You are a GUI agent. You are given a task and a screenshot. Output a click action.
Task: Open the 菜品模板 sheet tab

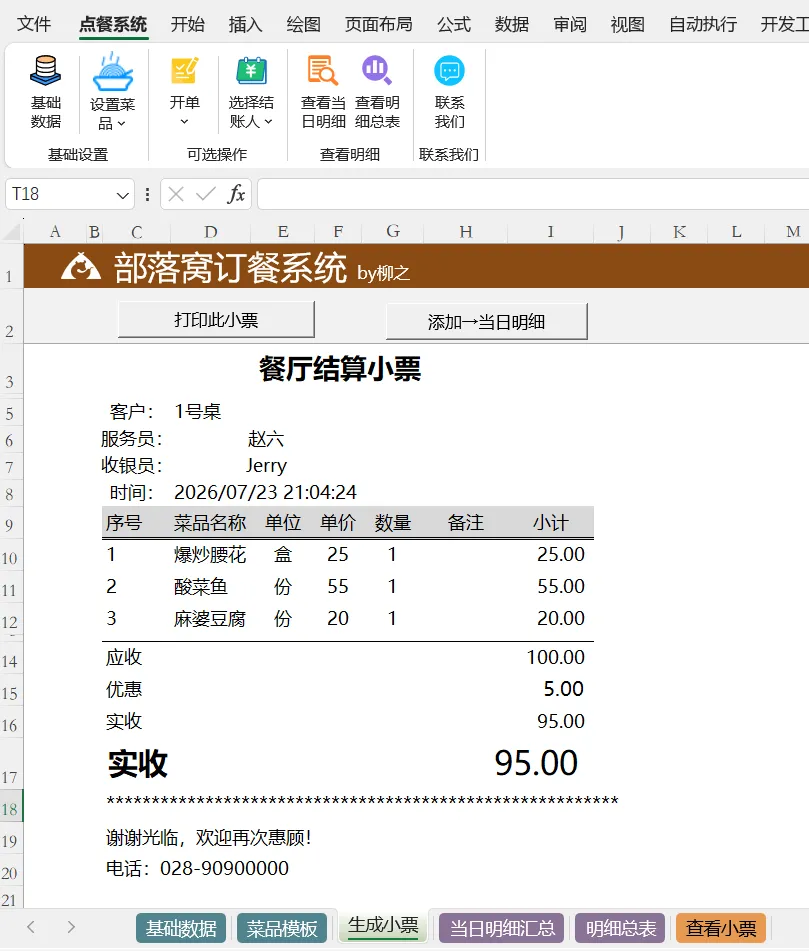(281, 928)
